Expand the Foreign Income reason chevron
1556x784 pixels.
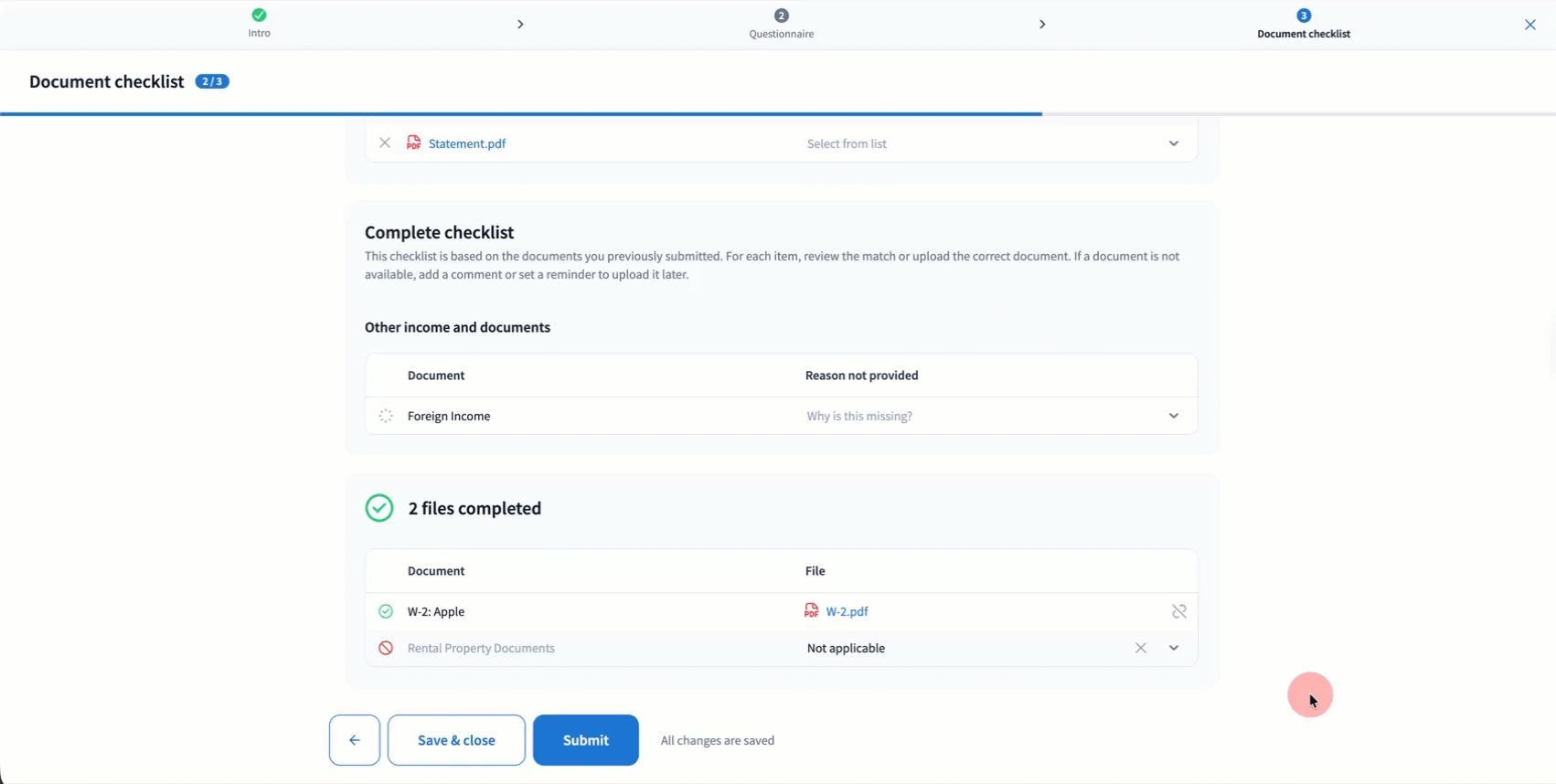pos(1174,416)
